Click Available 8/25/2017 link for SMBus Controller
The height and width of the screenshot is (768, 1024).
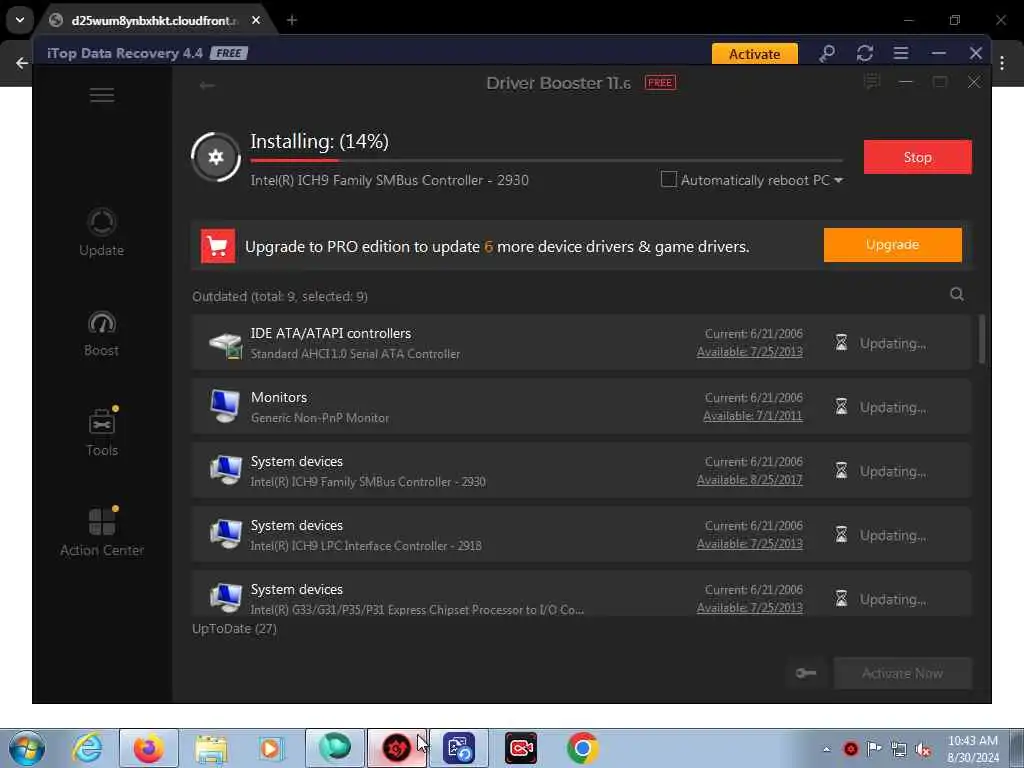(749, 480)
